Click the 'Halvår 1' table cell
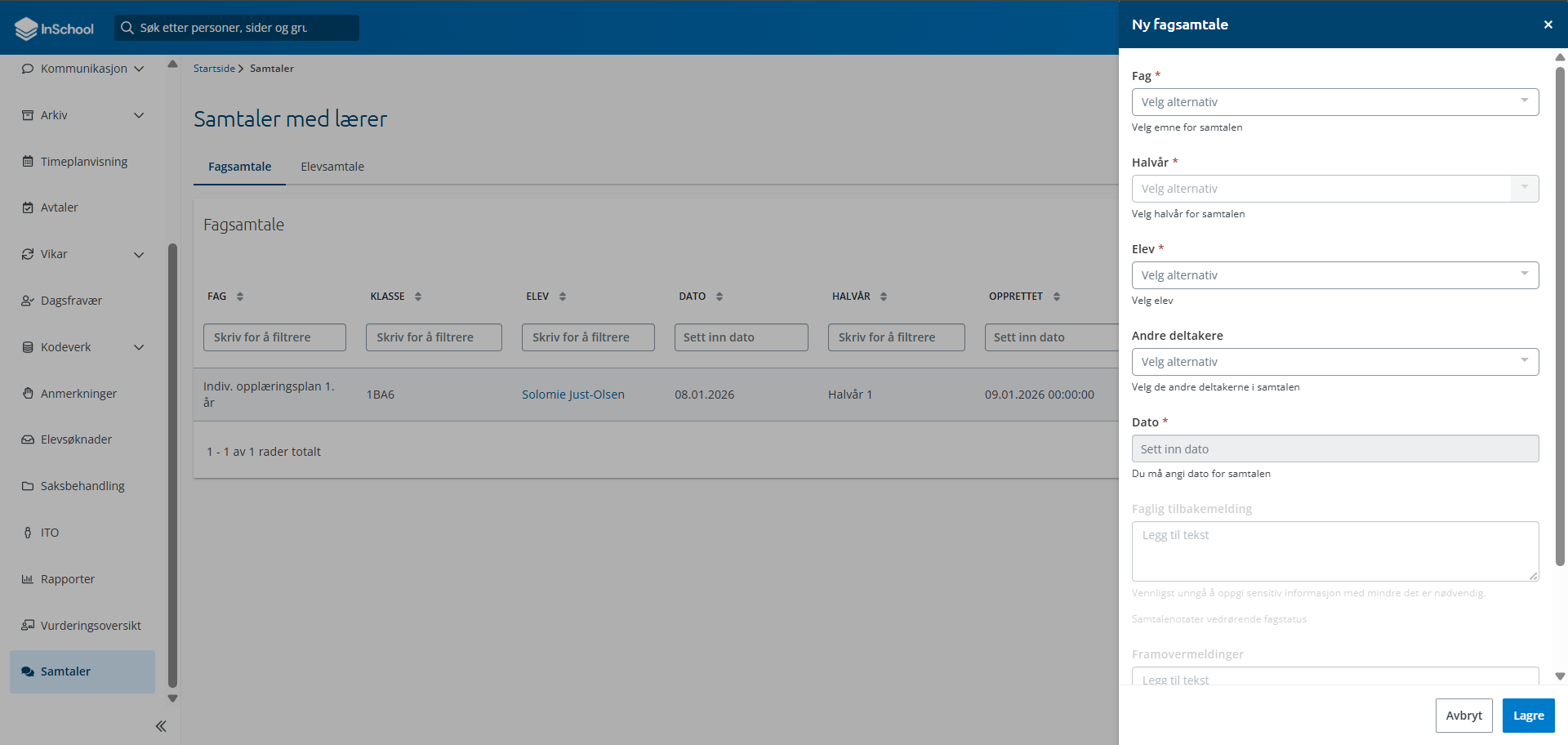Viewport: 1568px width, 745px height. point(850,395)
